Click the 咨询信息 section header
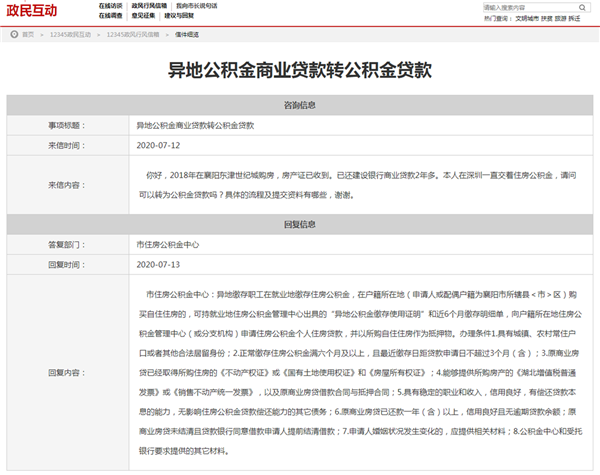Viewport: 600px width, 475px height. click(300, 105)
